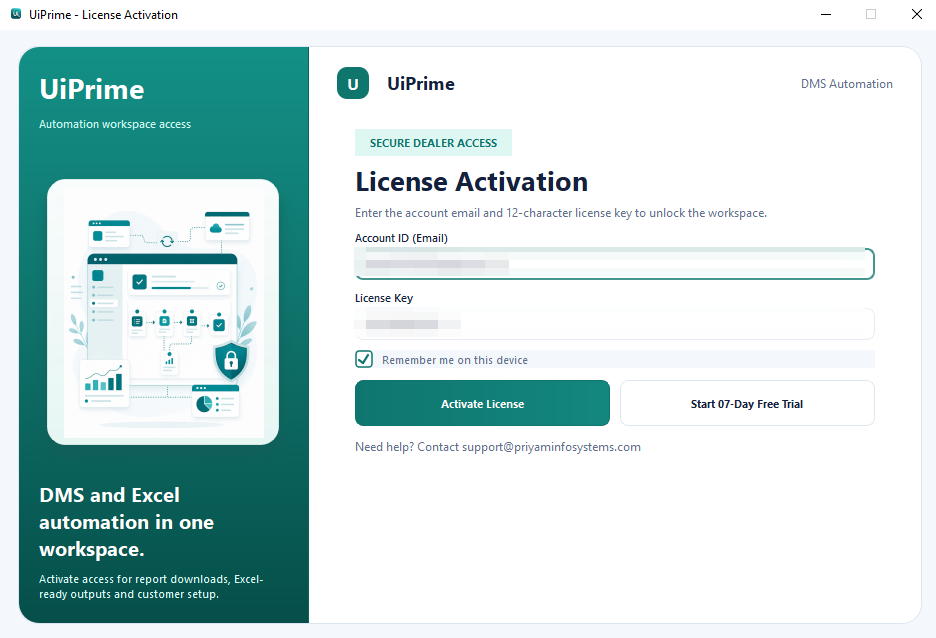Click the support@priyaminfosystems.com contact text
Screen dimensions: 936x638
point(551,447)
